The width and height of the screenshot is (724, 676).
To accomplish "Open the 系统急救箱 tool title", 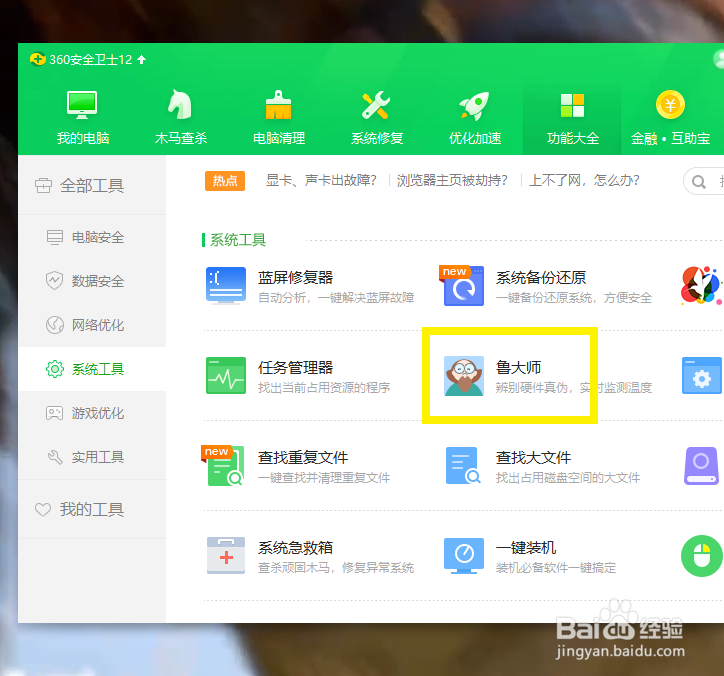I will click(296, 548).
